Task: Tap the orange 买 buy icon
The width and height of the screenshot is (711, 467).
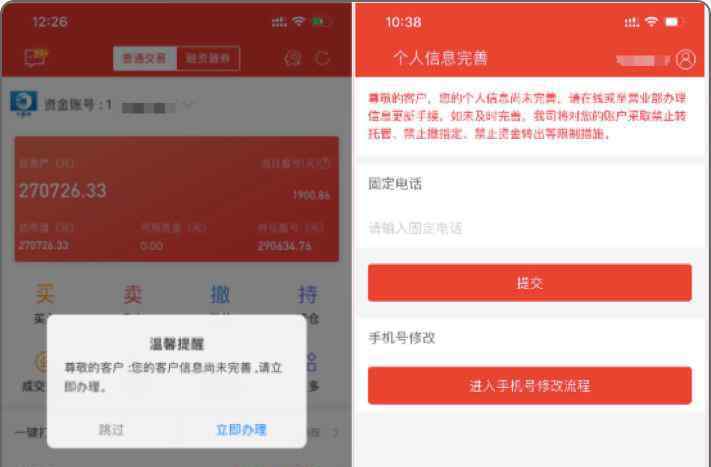Action: 45,293
